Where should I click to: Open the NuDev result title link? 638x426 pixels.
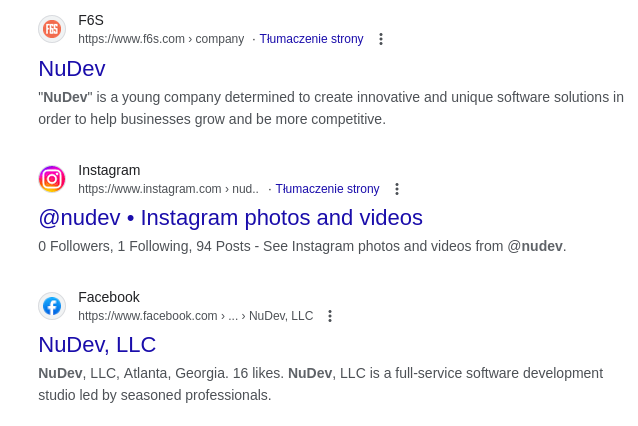pyautogui.click(x=72, y=68)
